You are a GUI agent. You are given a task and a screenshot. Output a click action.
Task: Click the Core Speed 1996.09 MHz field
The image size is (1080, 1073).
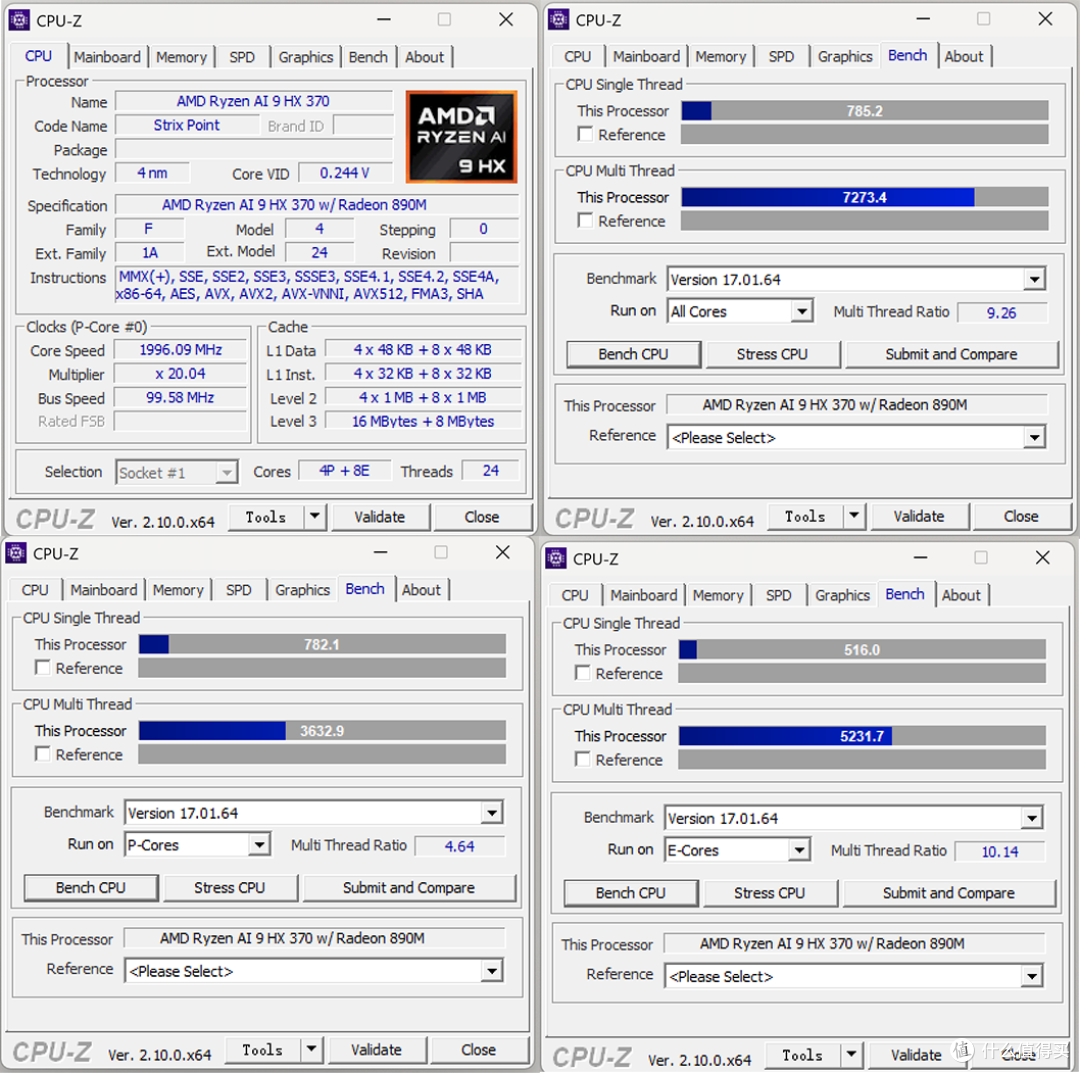180,350
